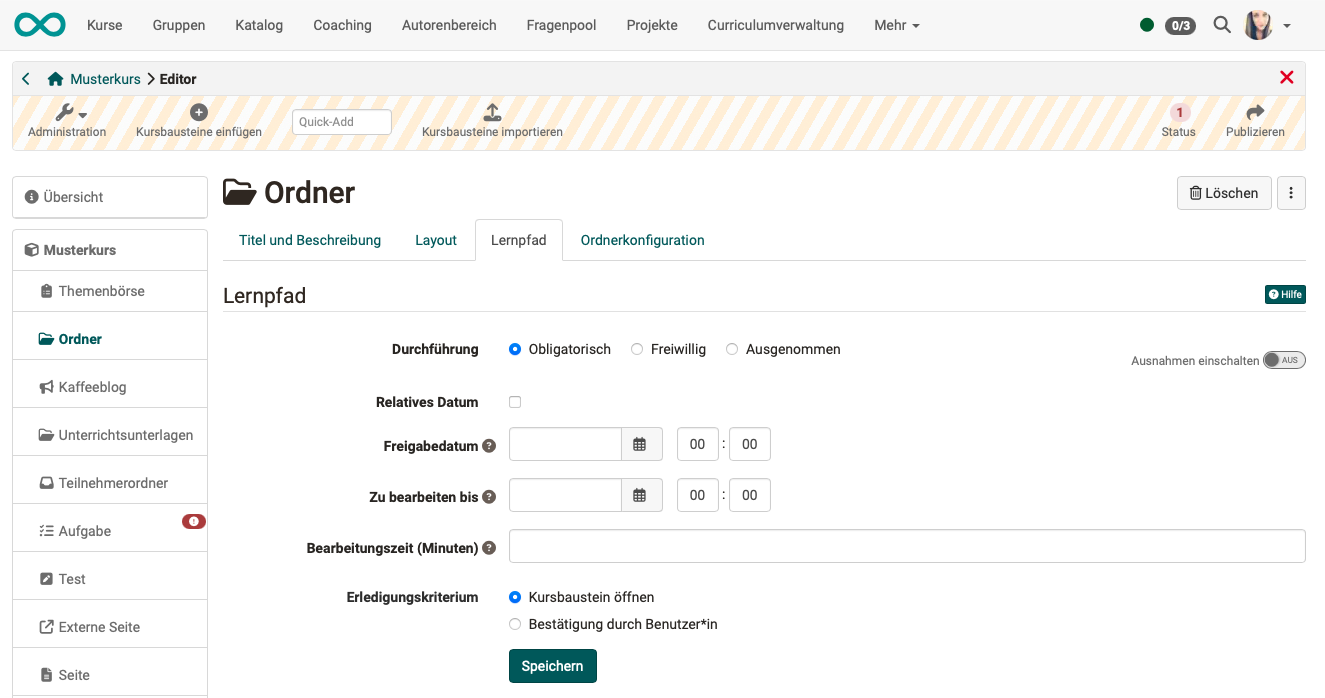This screenshot has width=1325, height=698.
Task: Click the Publizieren icon
Action: pyautogui.click(x=1254, y=112)
